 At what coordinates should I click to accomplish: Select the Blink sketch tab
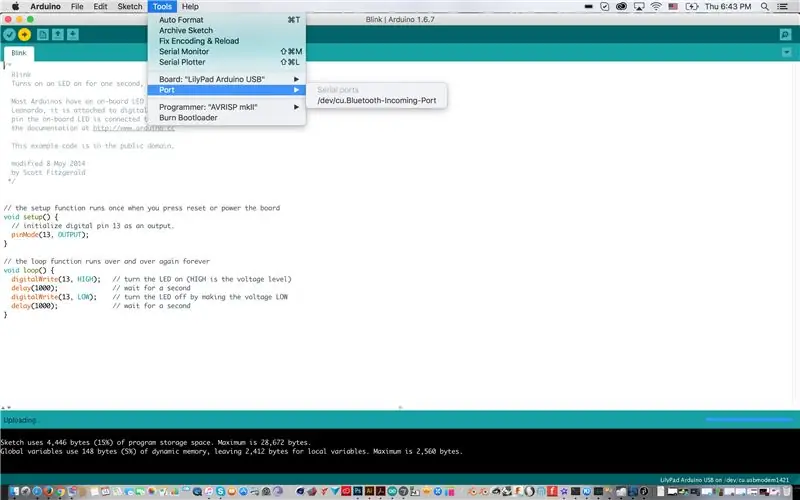tap(19, 53)
